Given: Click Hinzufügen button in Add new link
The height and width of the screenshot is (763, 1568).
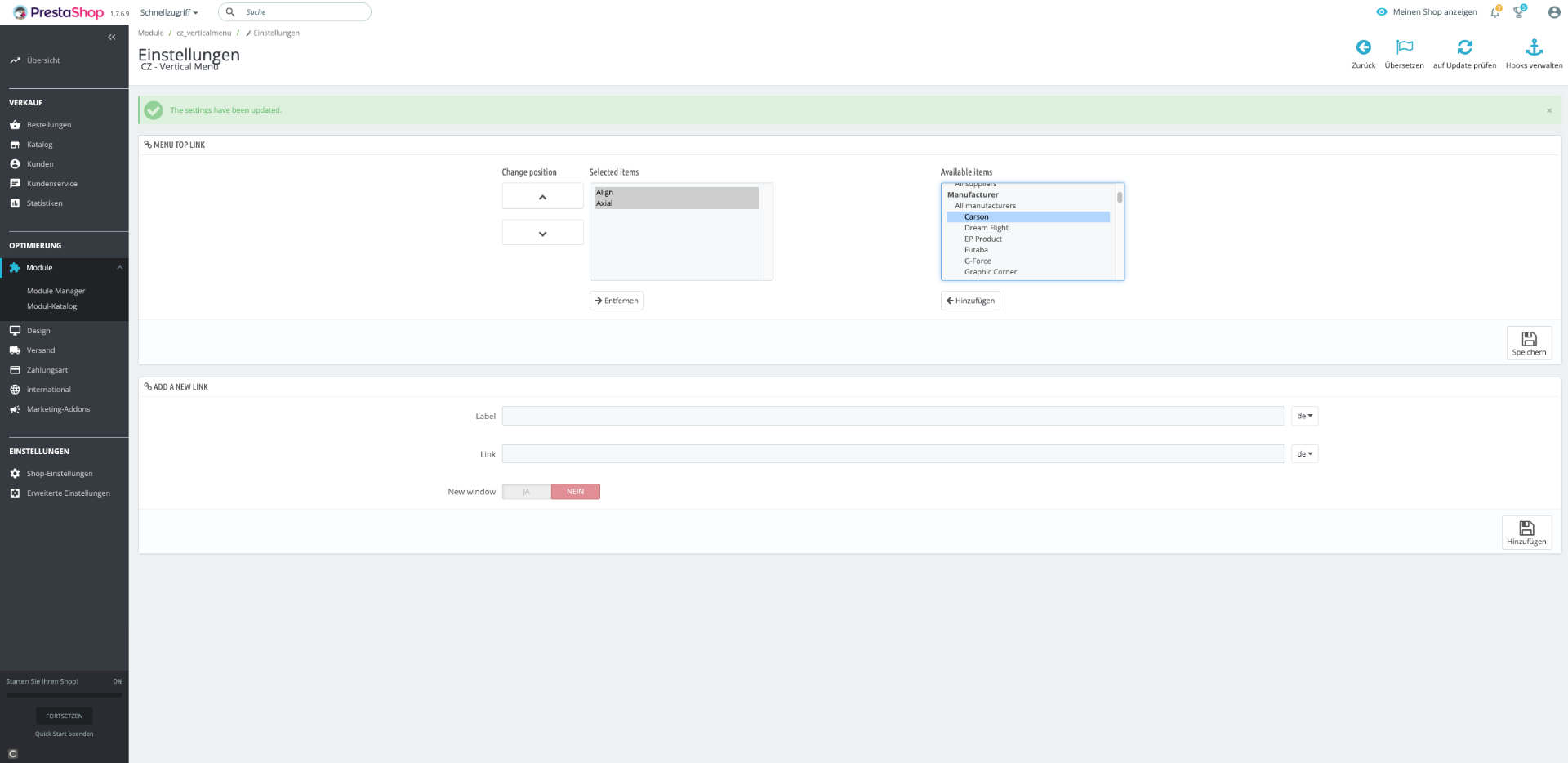Looking at the screenshot, I should (x=1526, y=533).
